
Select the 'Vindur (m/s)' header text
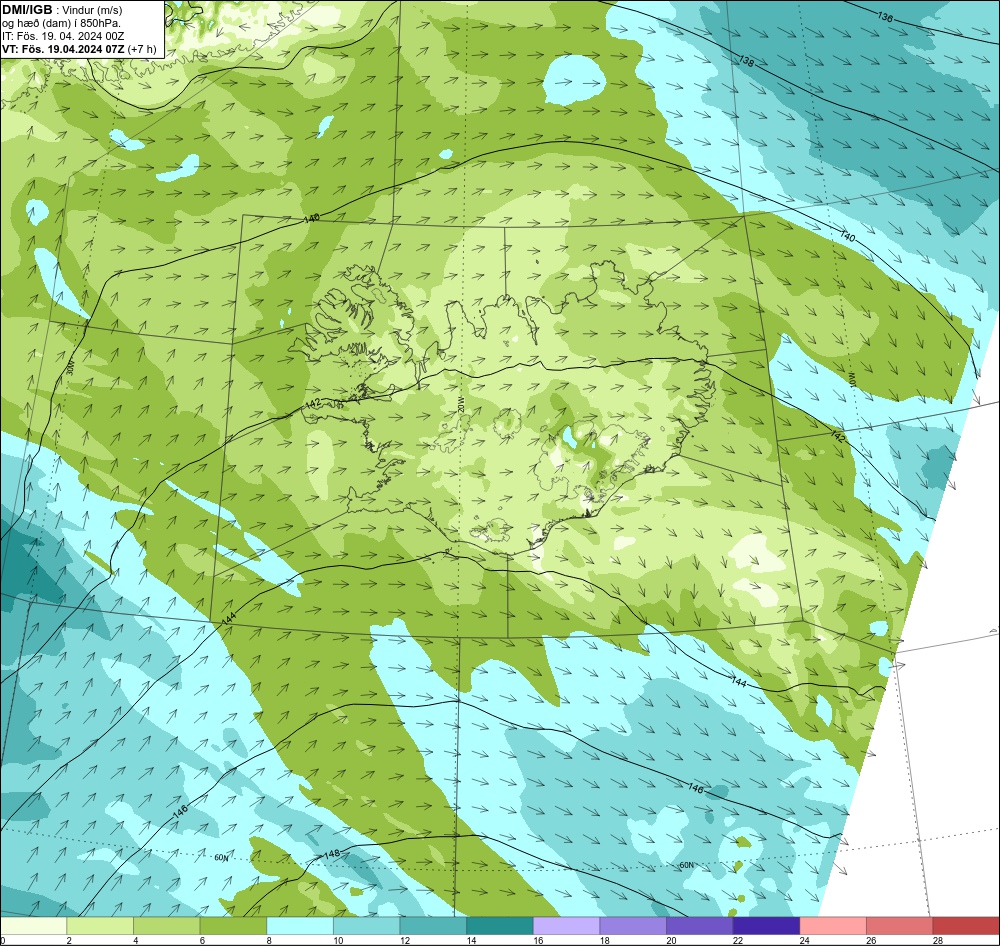93,10
